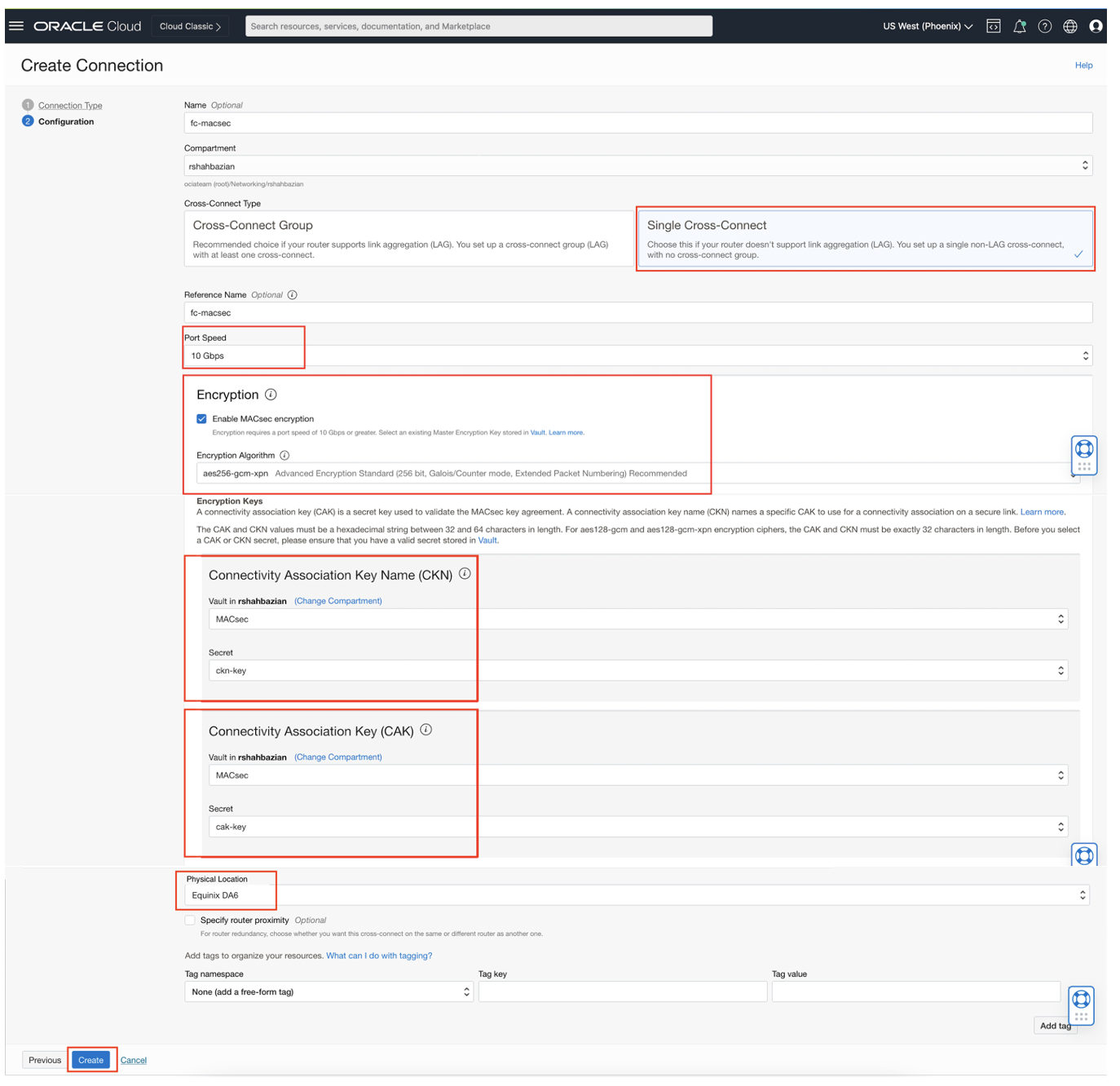Open the US West (Phoenix) region menu
The height and width of the screenshot is (1086, 1120).
(928, 26)
